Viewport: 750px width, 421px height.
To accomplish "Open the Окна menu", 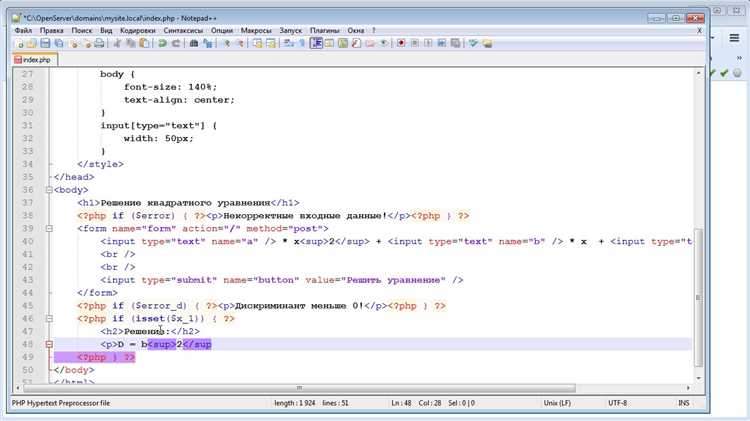I will 355,30.
